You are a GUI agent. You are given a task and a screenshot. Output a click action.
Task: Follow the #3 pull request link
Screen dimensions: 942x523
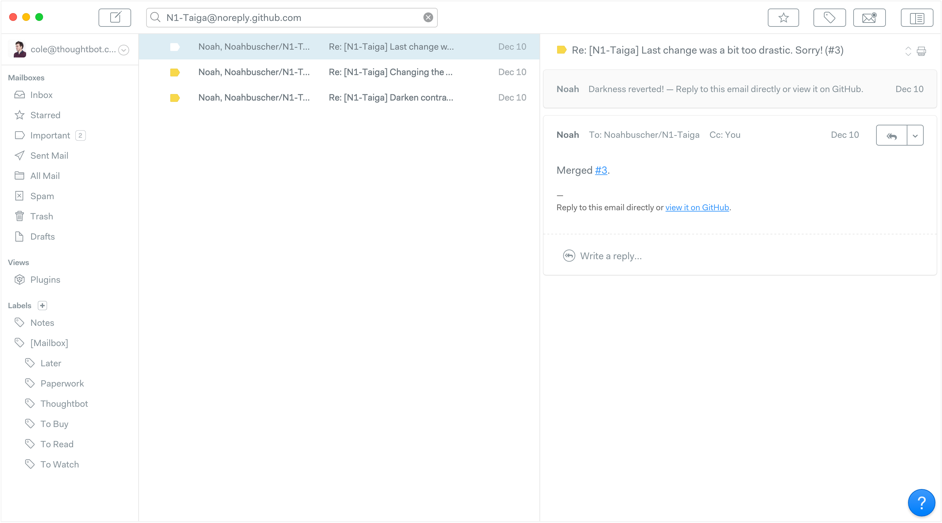(x=601, y=171)
